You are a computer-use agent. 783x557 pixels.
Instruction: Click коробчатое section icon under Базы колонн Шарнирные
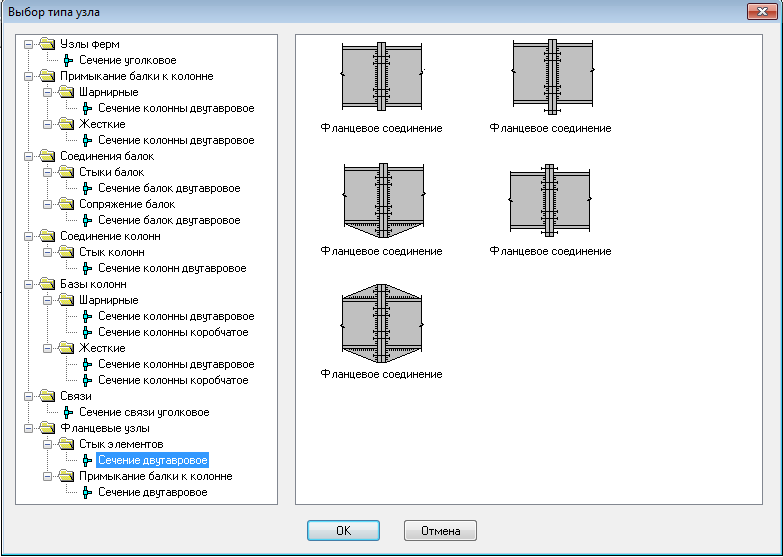click(x=87, y=332)
